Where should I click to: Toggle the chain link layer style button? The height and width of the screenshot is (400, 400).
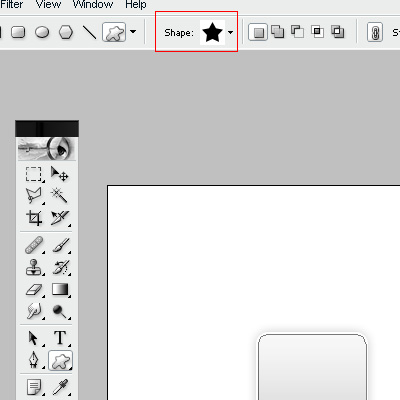tap(375, 32)
